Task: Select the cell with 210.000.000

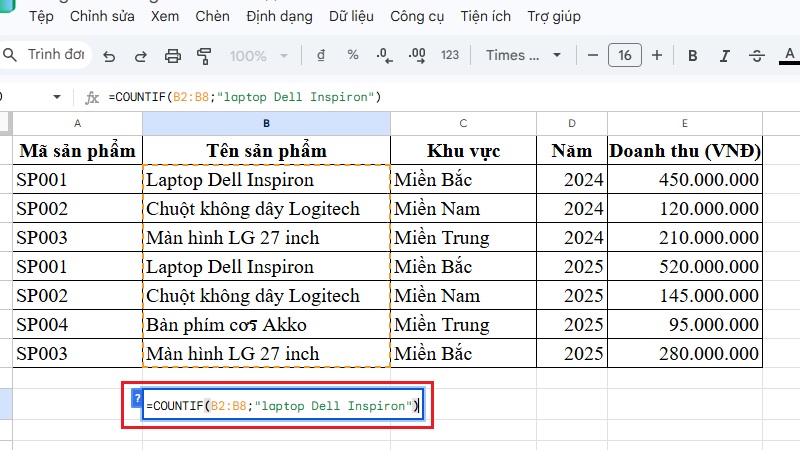Action: (685, 237)
